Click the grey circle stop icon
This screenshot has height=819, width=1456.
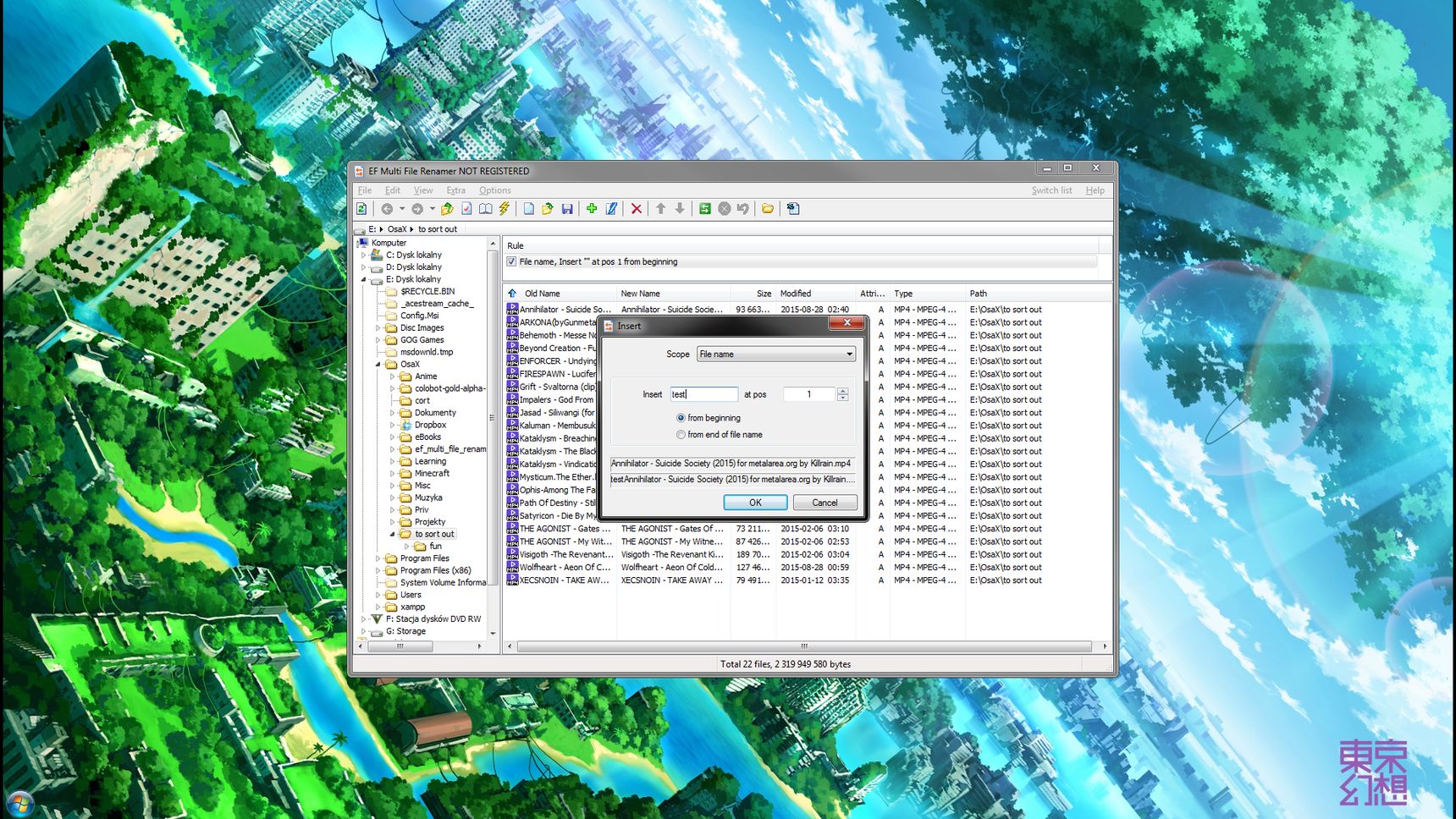(x=725, y=209)
